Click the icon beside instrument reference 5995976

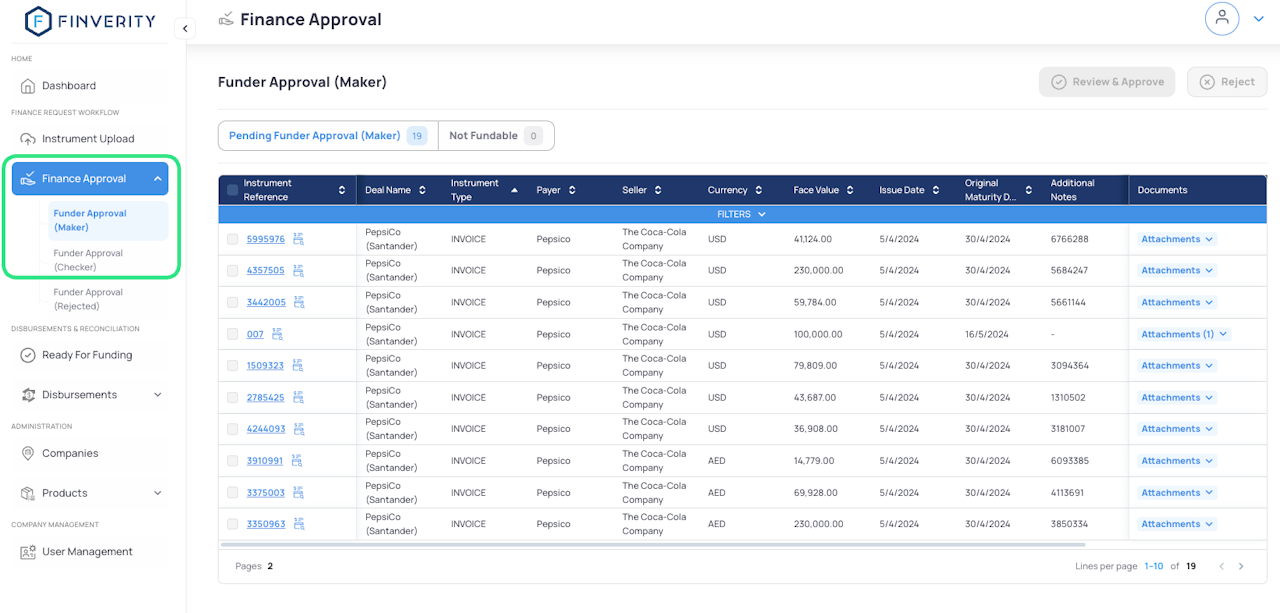298,239
